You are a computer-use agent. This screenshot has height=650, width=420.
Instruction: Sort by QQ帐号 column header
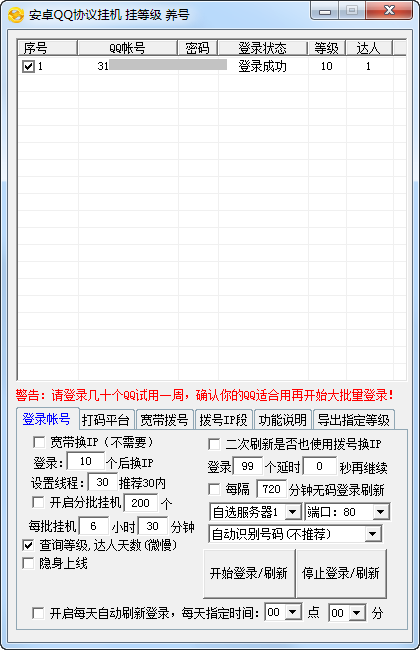tap(128, 48)
